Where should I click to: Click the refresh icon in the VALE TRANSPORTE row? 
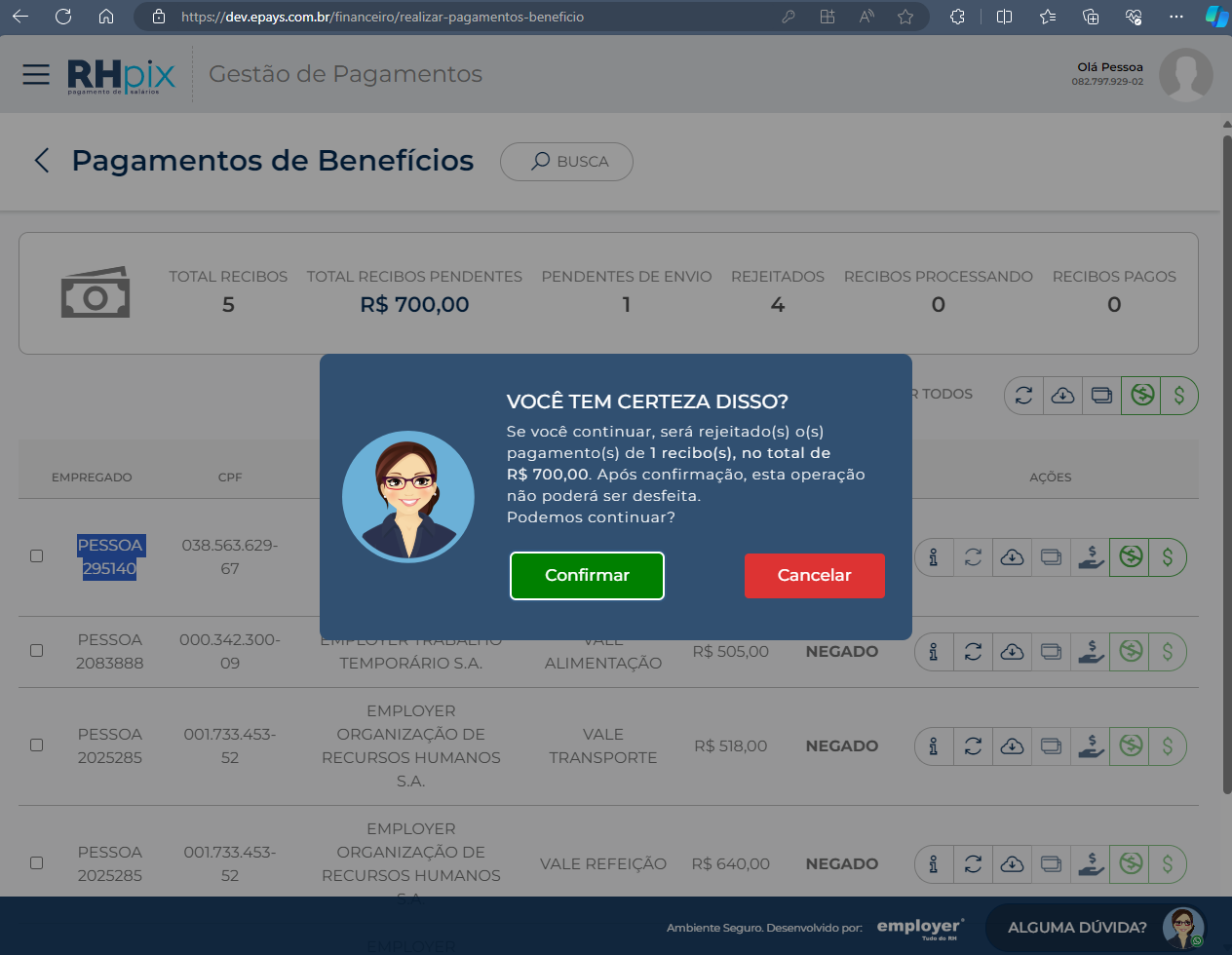click(973, 746)
